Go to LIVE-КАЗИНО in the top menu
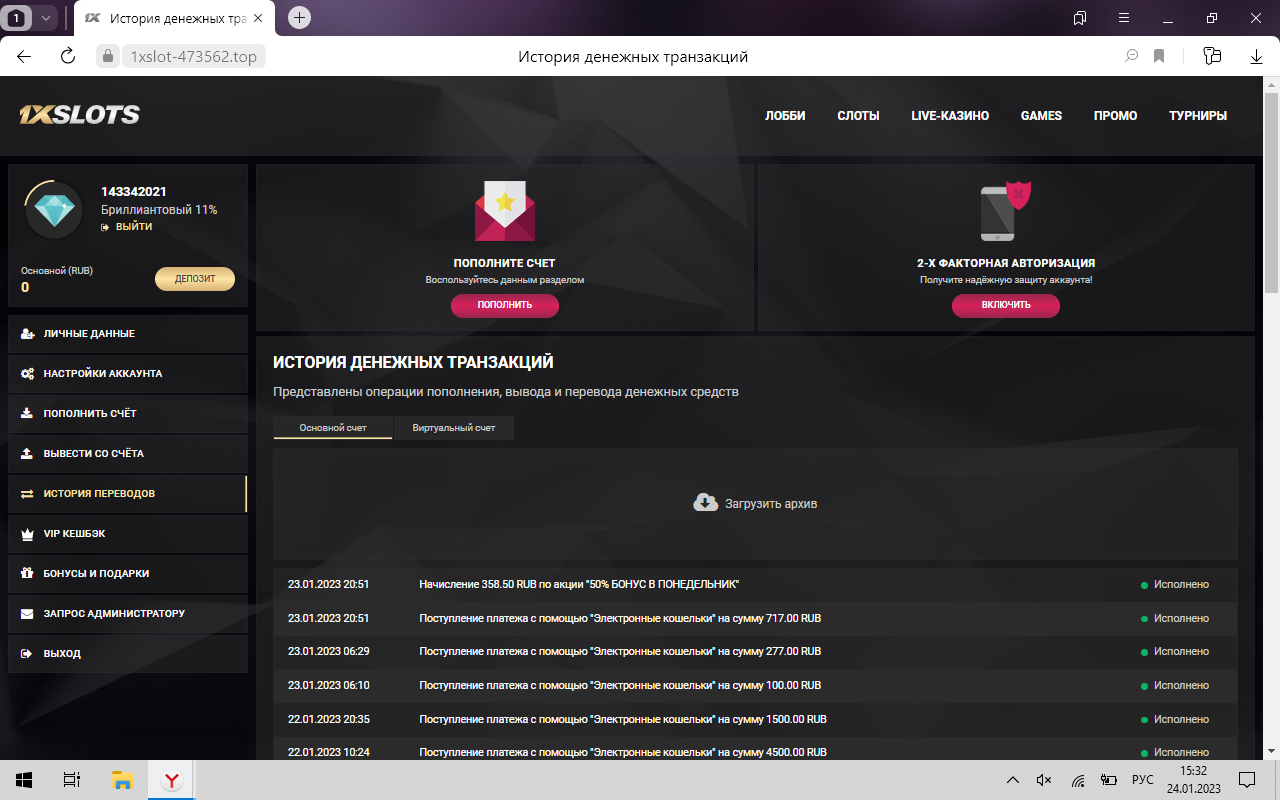Viewport: 1280px width, 800px height. tap(950, 116)
